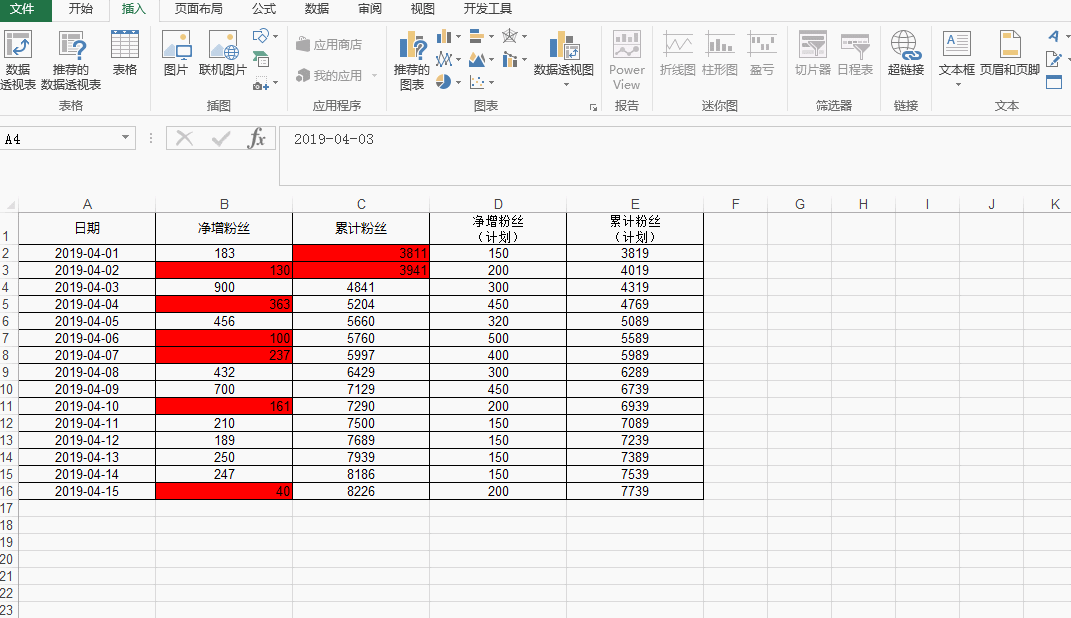Click in the formula bar showing 2019-04-03
The image size is (1071, 618).
[x=675, y=155]
